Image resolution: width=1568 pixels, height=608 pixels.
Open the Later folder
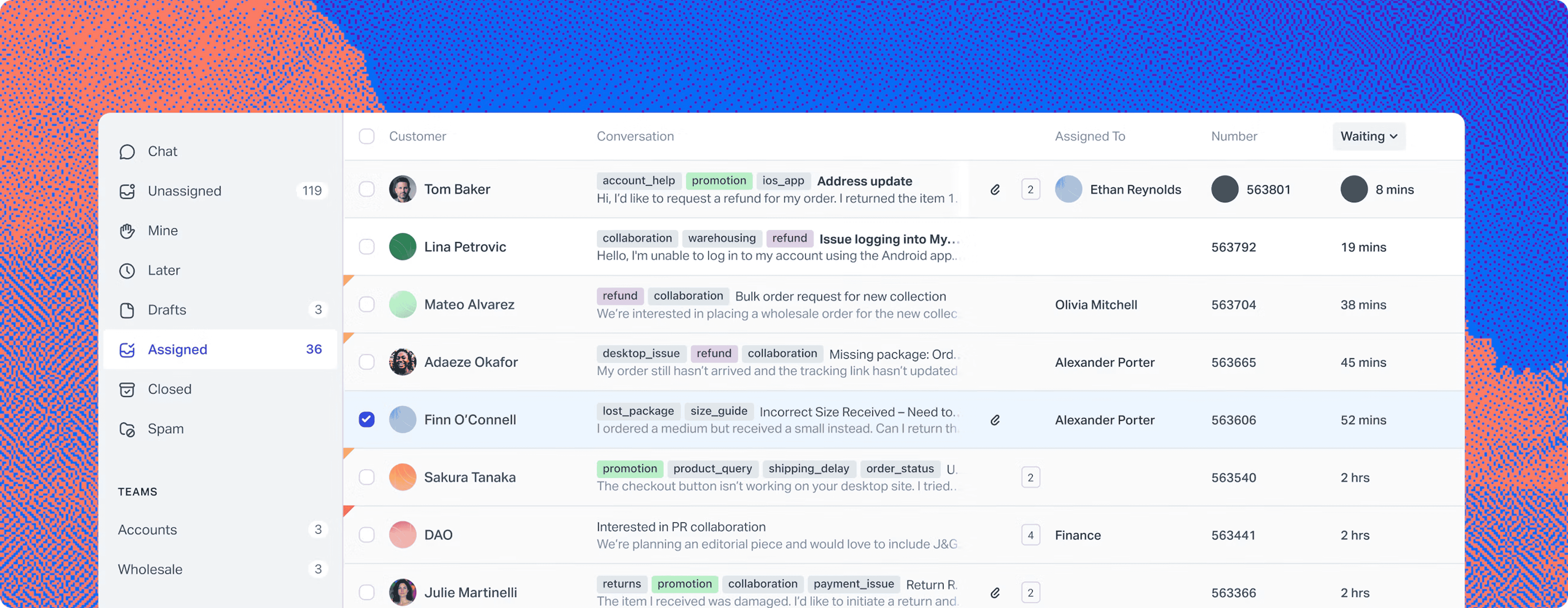(220, 270)
